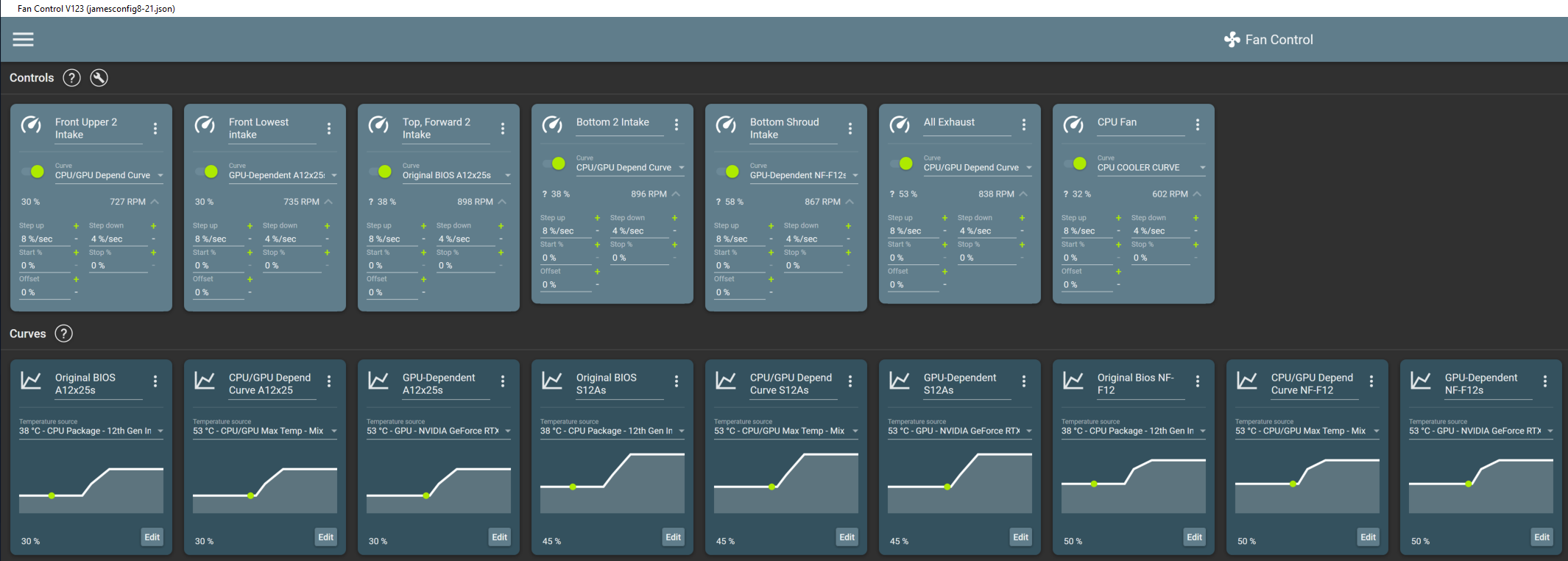Collapse the All Exhaust settings chevron
This screenshot has height=561, width=1568.
click(1023, 194)
